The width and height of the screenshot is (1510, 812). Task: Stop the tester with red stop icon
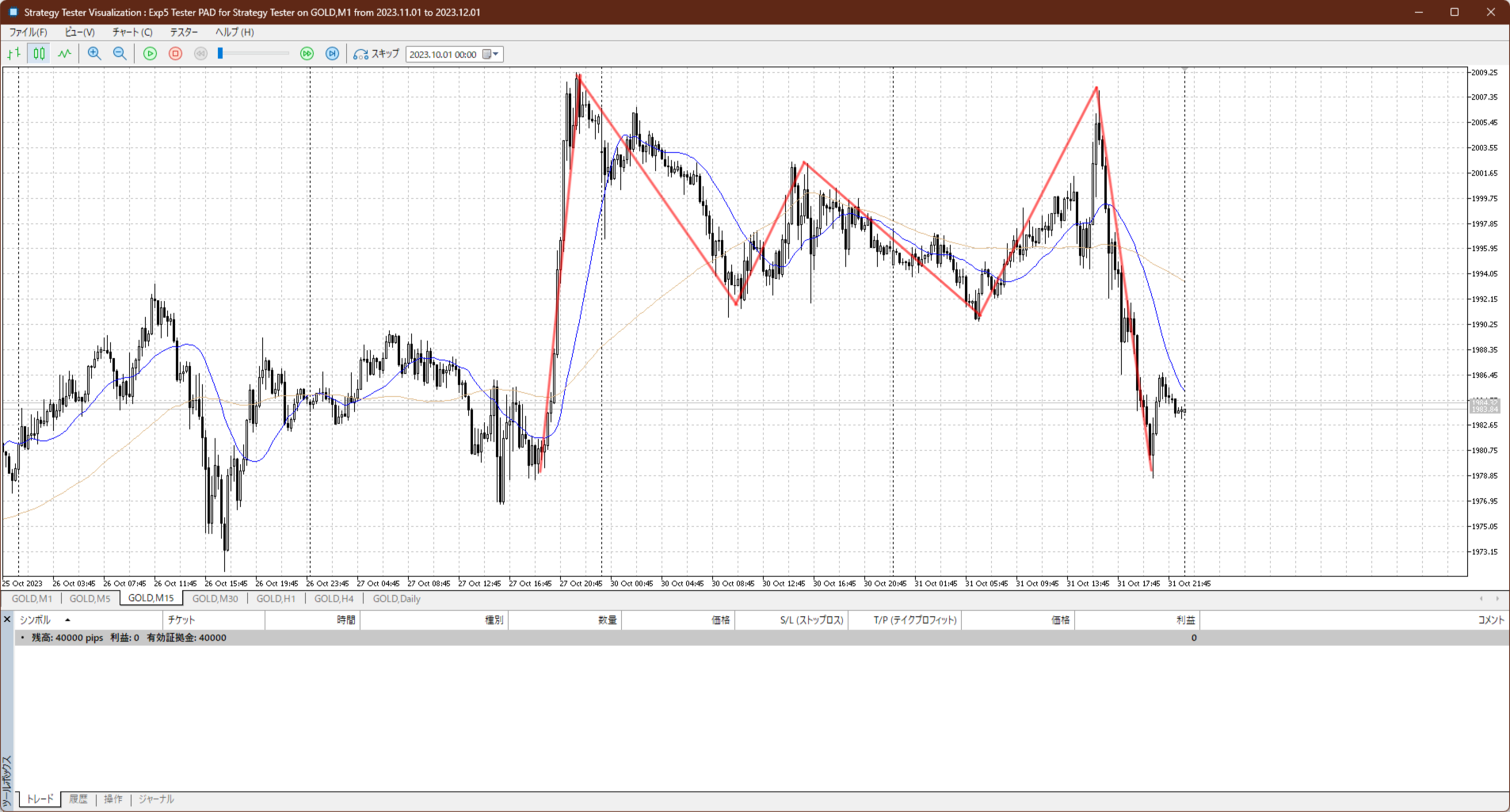(176, 54)
